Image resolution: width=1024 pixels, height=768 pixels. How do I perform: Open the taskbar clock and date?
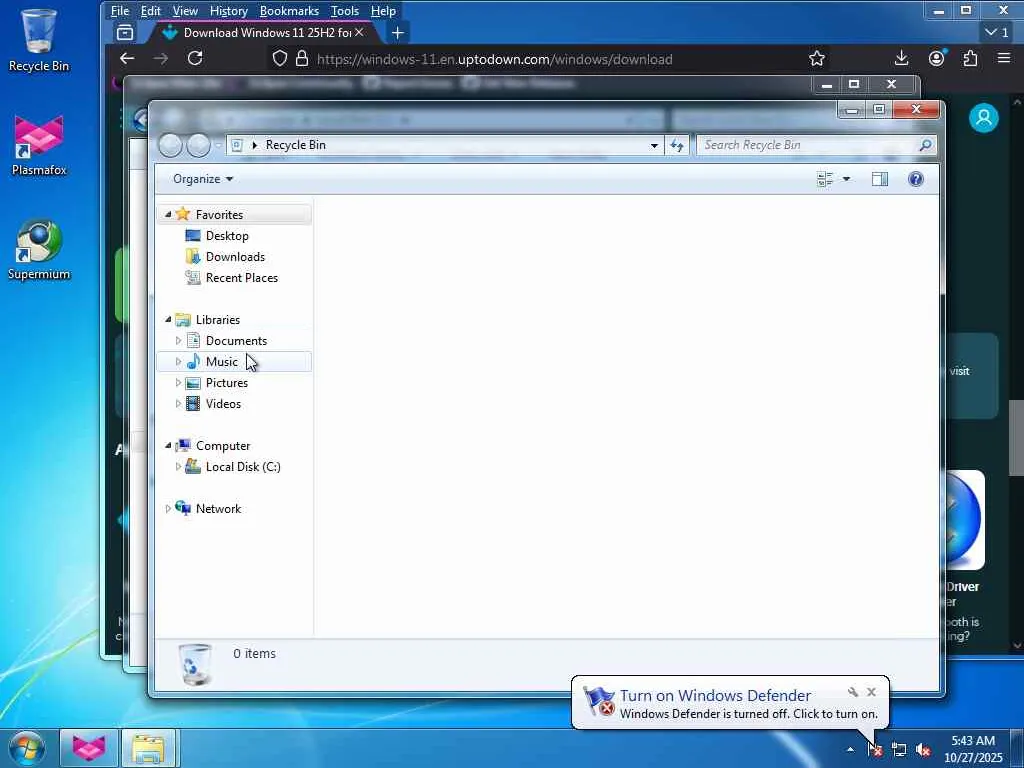973,749
